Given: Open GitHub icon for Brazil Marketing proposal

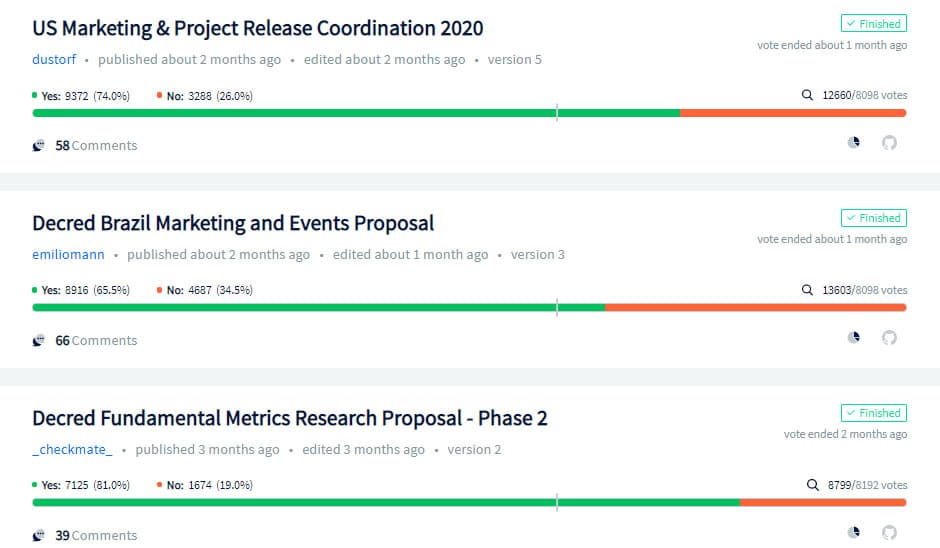Looking at the screenshot, I should (889, 338).
